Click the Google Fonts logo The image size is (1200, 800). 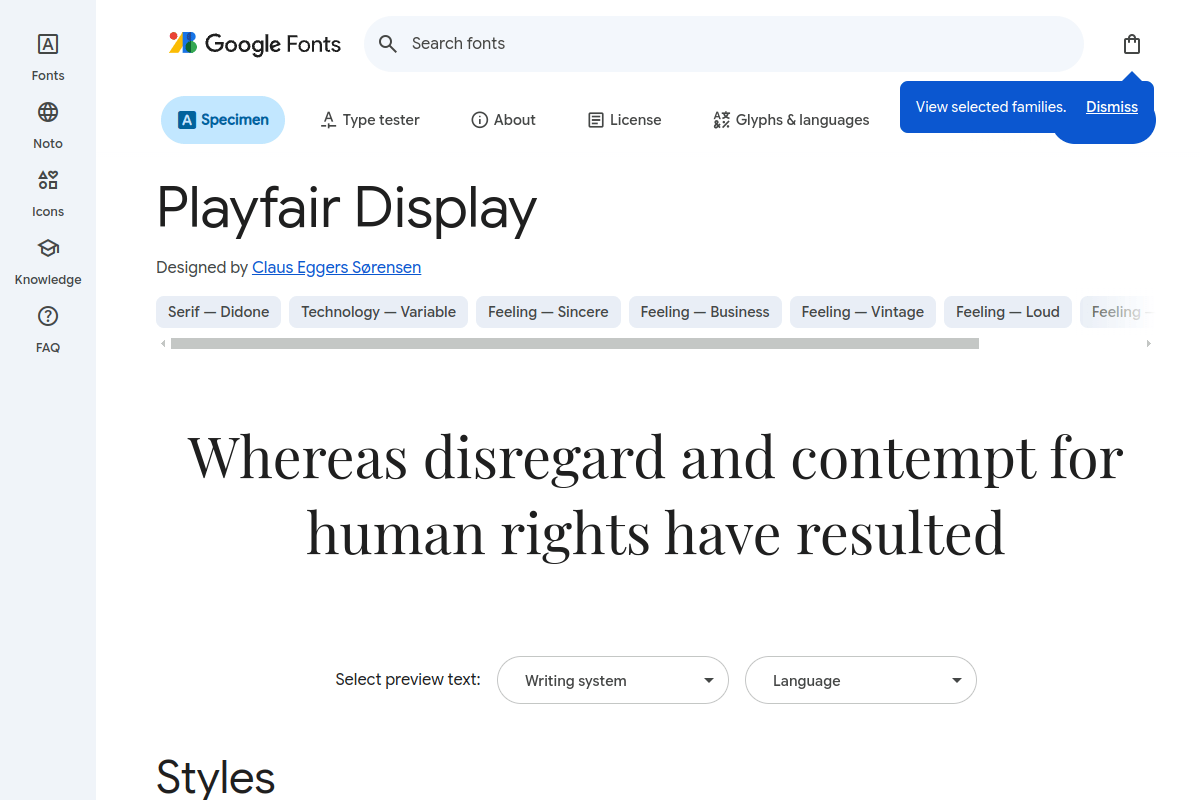(x=254, y=43)
